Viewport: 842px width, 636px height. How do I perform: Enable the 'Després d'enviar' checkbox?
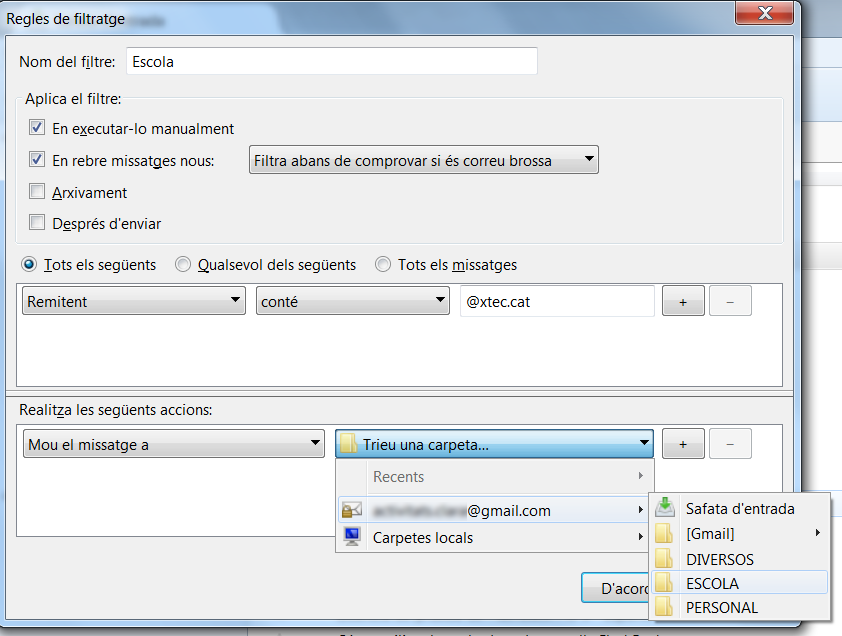pyautogui.click(x=38, y=223)
